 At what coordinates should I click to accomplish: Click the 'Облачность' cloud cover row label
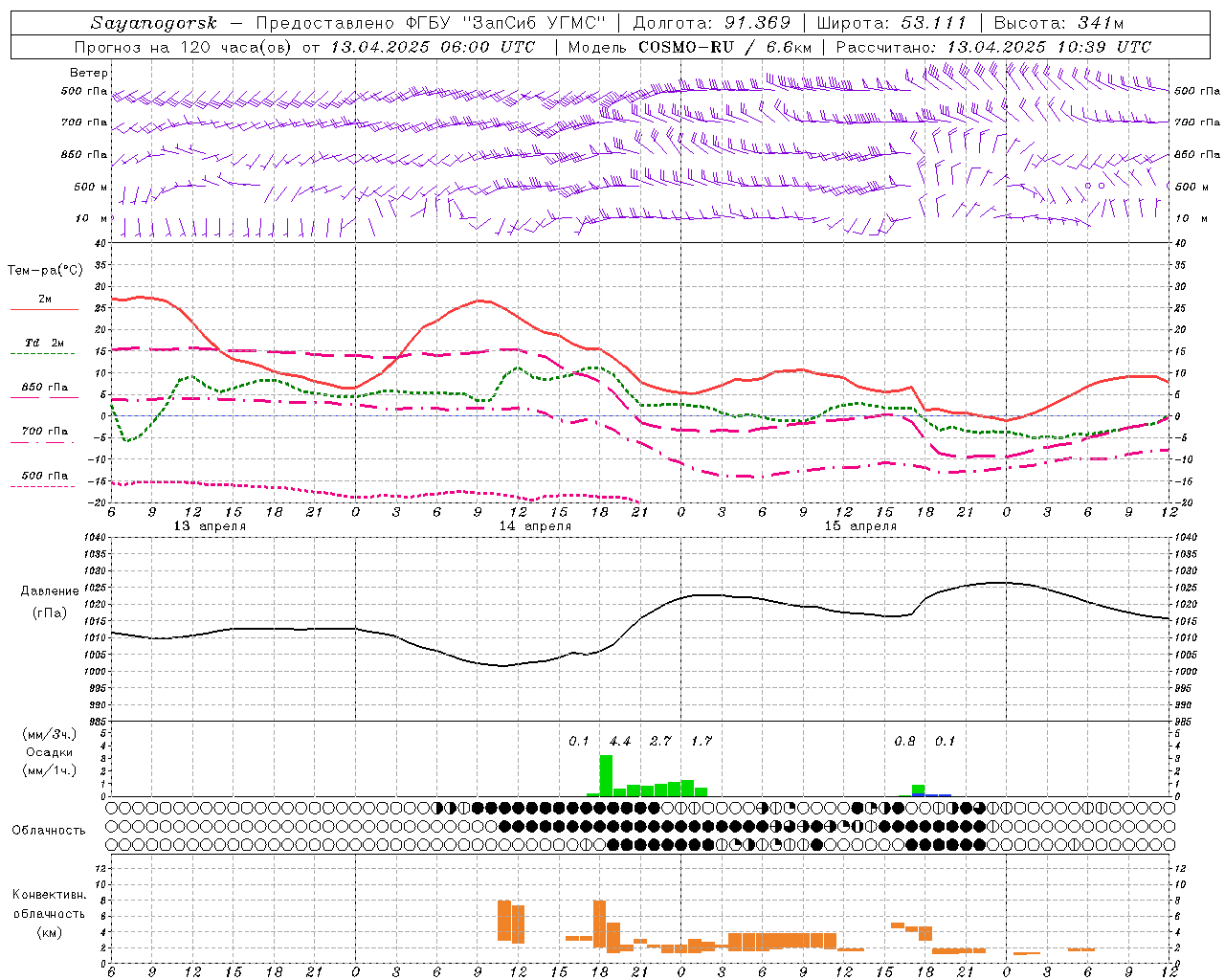(49, 831)
